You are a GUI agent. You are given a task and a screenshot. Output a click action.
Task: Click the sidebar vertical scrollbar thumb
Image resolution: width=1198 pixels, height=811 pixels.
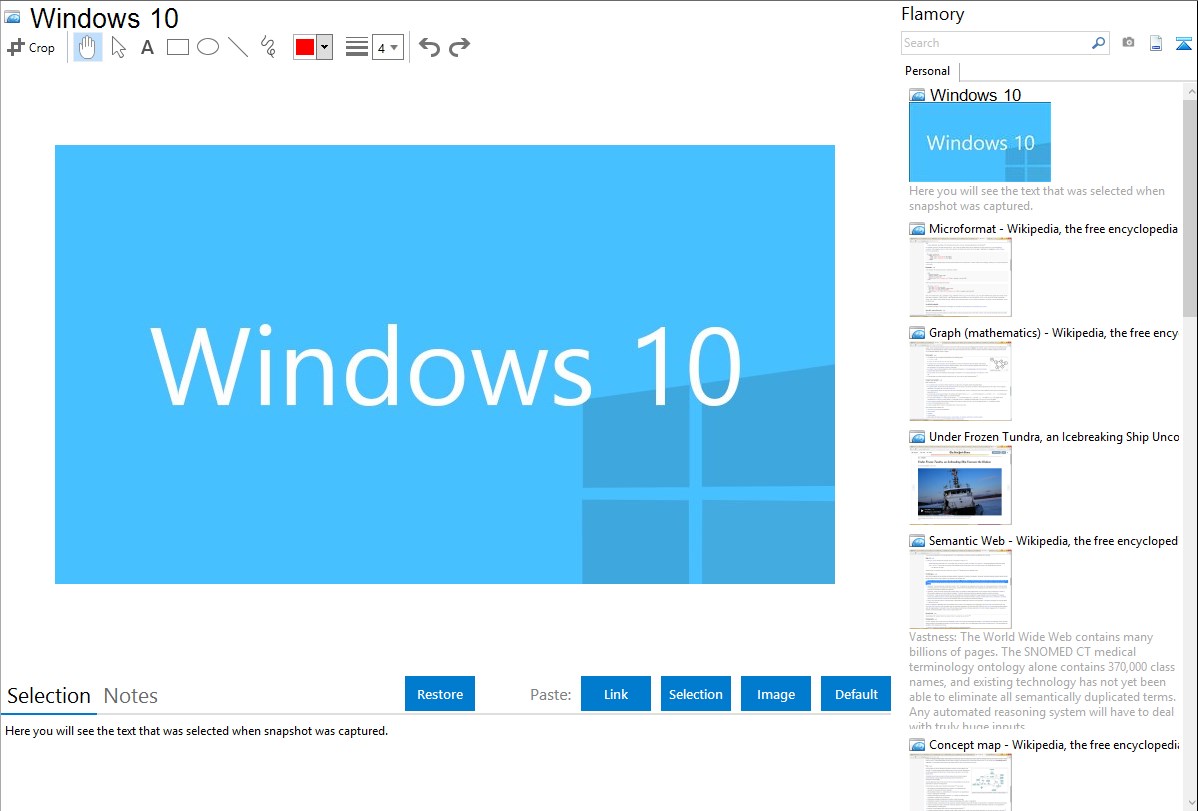1190,207
